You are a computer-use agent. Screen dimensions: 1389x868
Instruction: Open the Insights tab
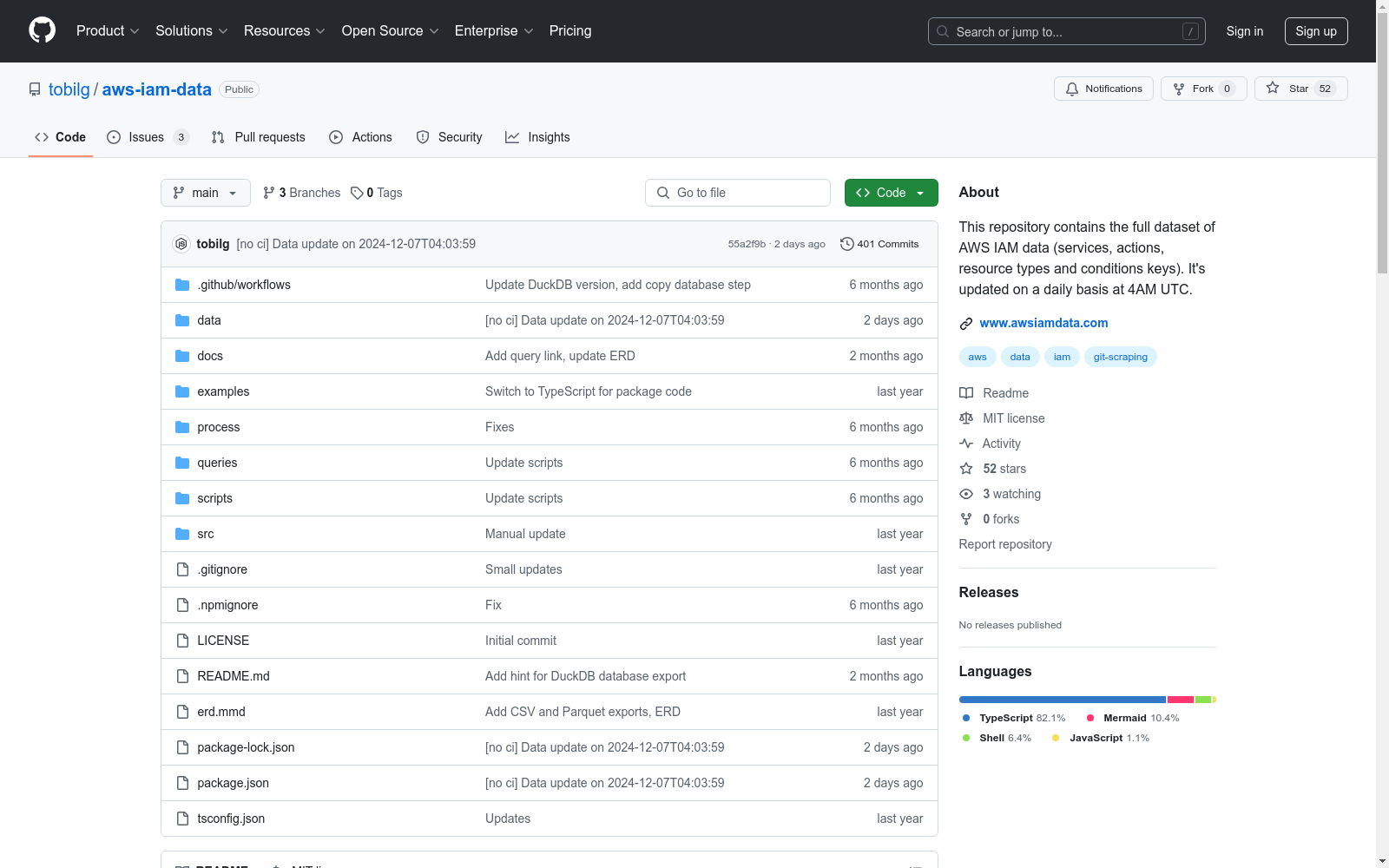(x=538, y=137)
